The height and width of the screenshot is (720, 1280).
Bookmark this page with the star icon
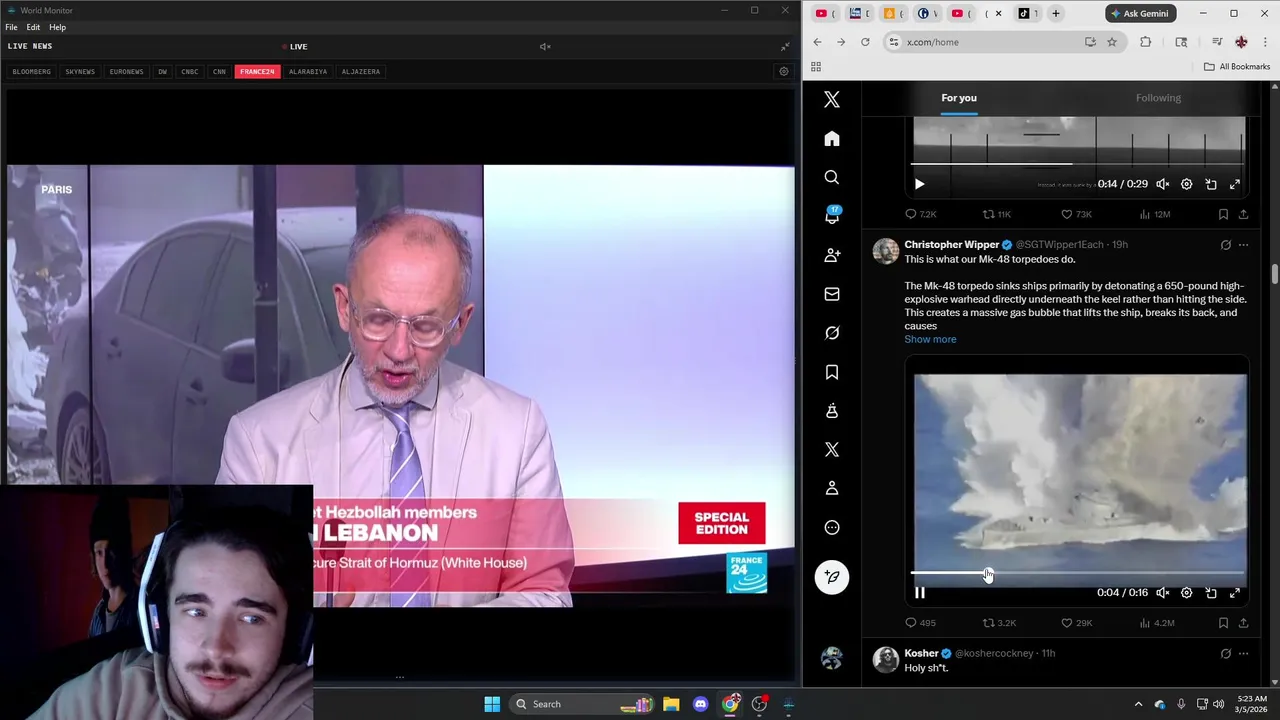1111,42
